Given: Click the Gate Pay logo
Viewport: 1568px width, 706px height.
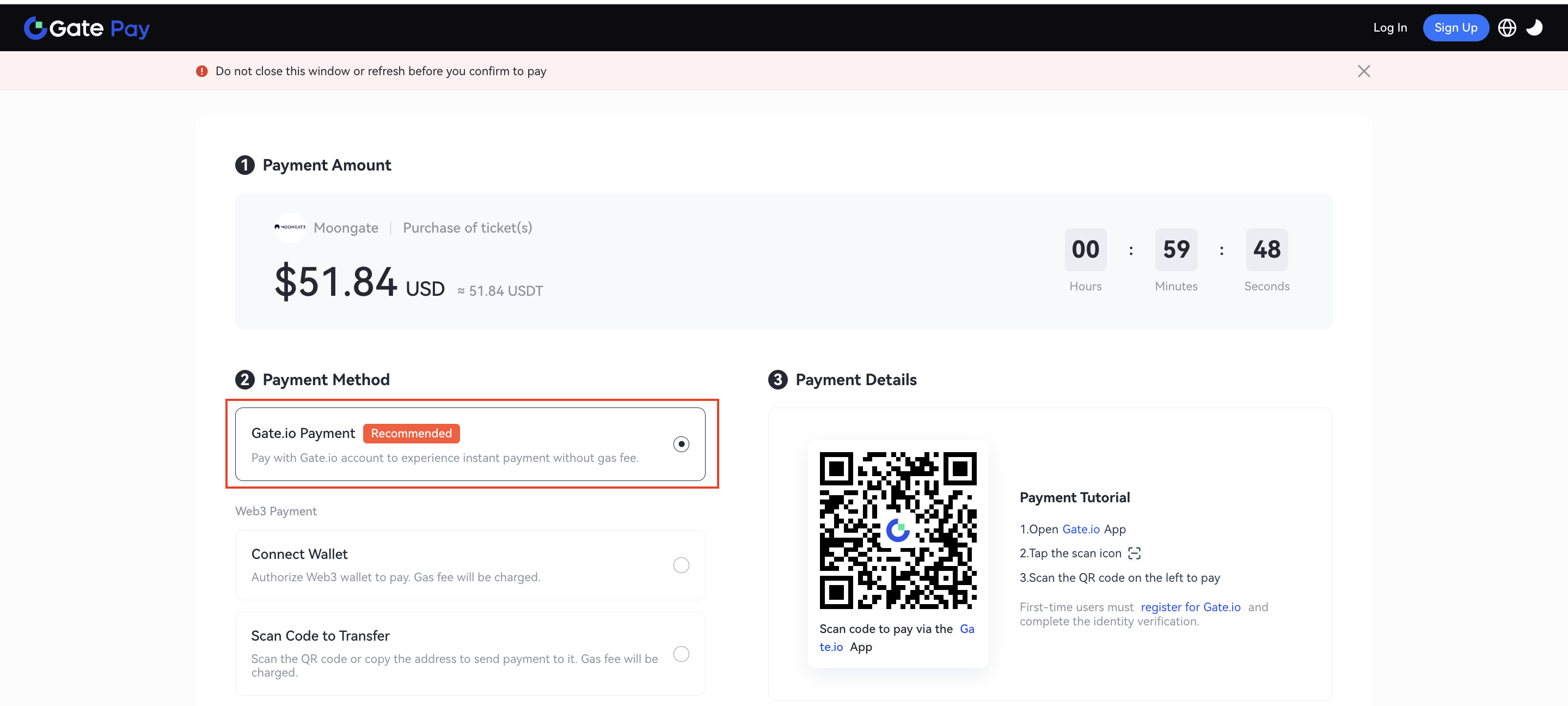Looking at the screenshot, I should pyautogui.click(x=87, y=28).
